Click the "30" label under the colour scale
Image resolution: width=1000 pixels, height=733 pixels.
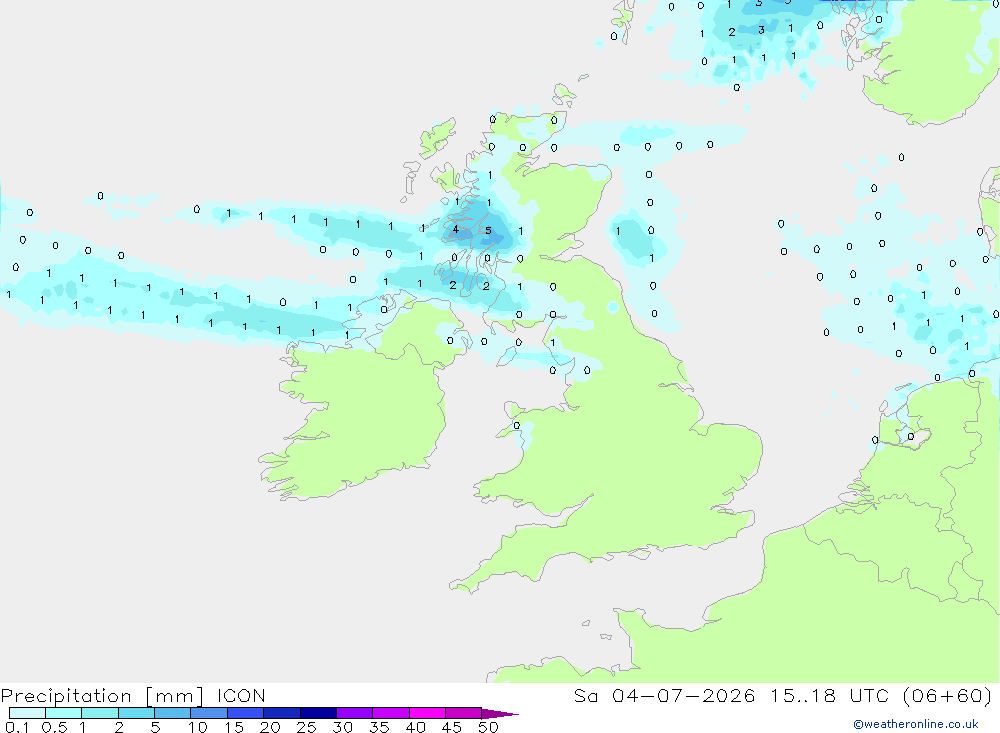click(x=342, y=727)
